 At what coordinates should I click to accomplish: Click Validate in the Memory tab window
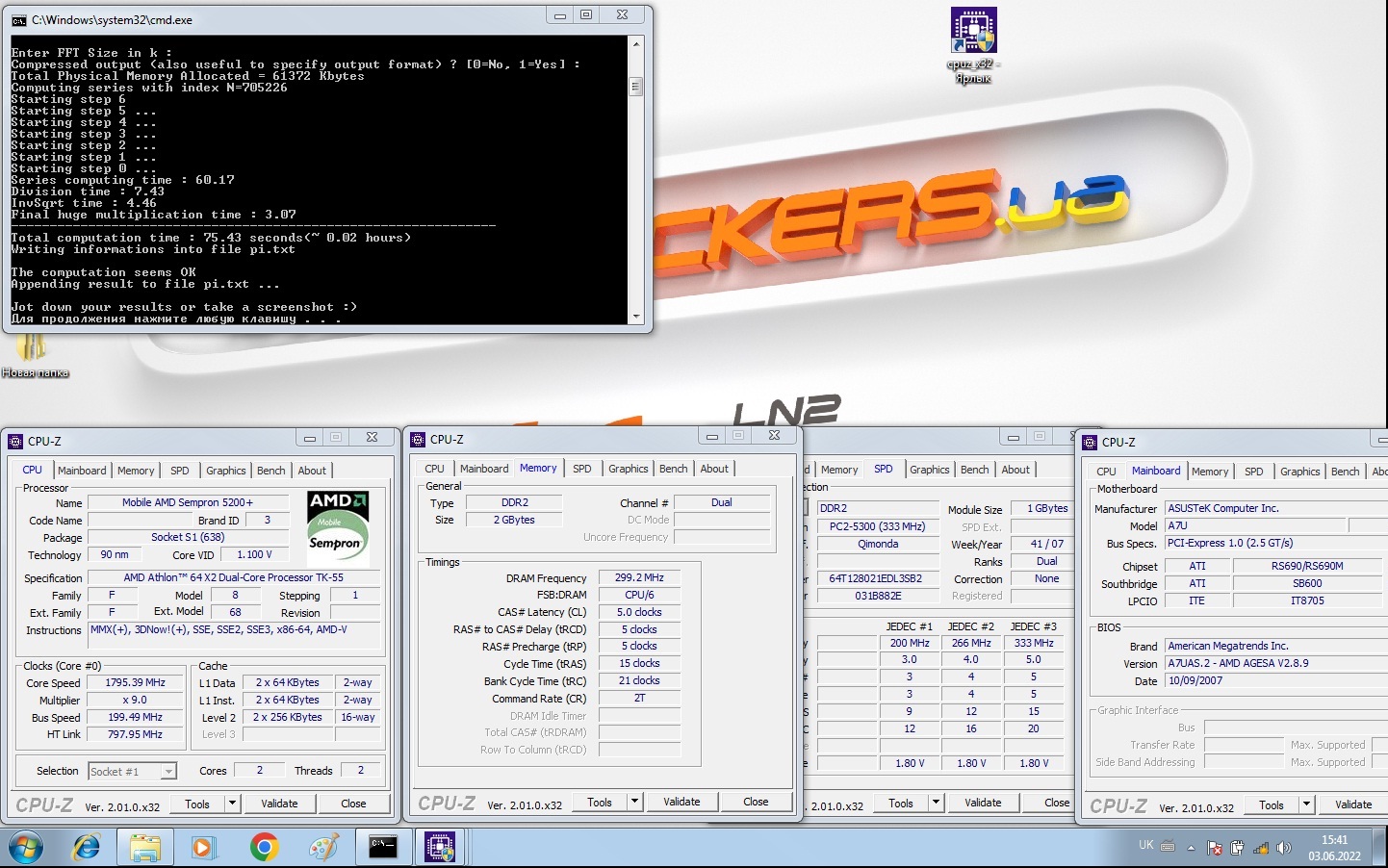coord(681,802)
